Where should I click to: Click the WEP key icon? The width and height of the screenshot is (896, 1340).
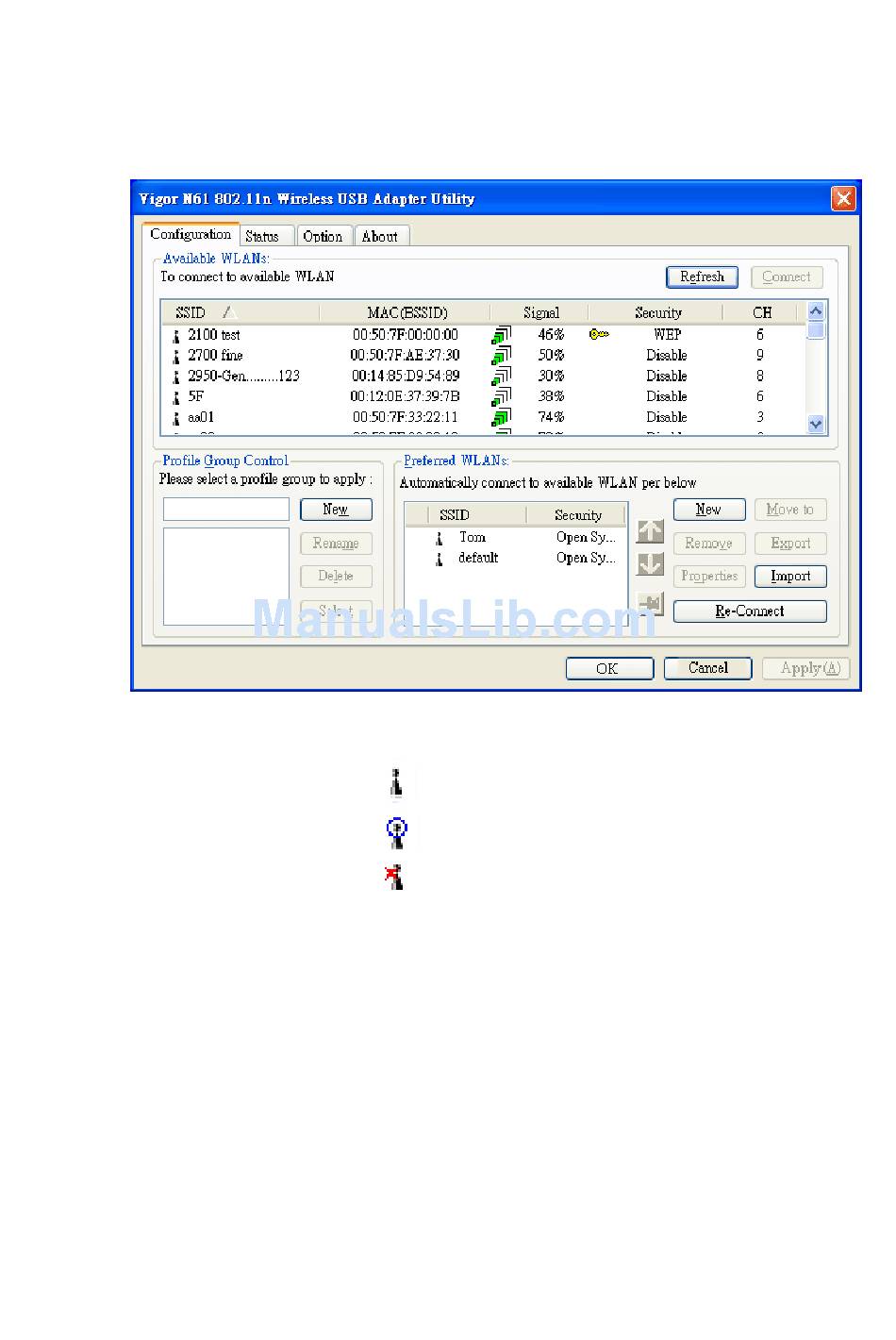pos(599,334)
